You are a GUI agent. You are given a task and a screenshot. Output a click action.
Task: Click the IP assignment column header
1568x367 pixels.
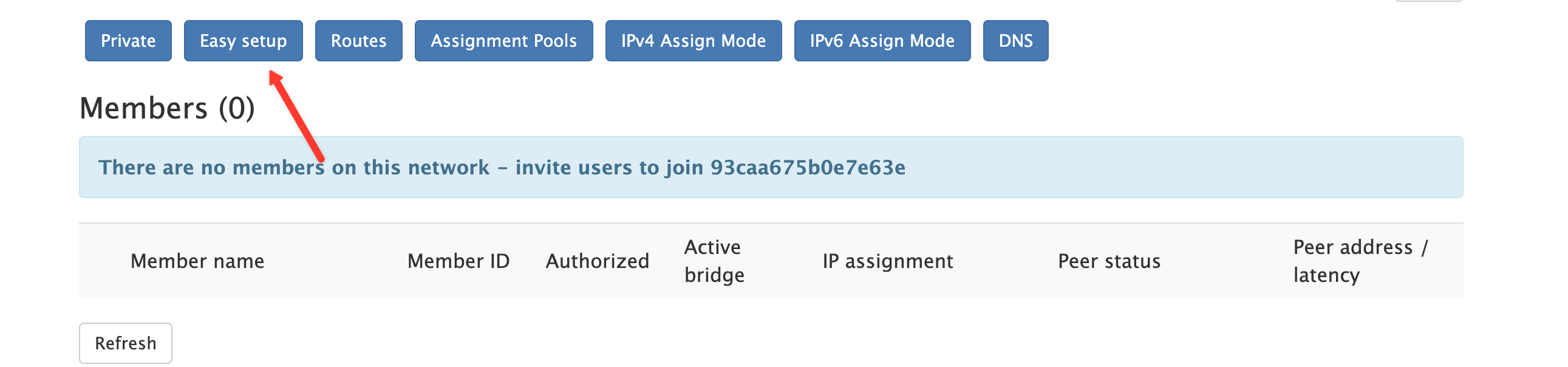887,261
